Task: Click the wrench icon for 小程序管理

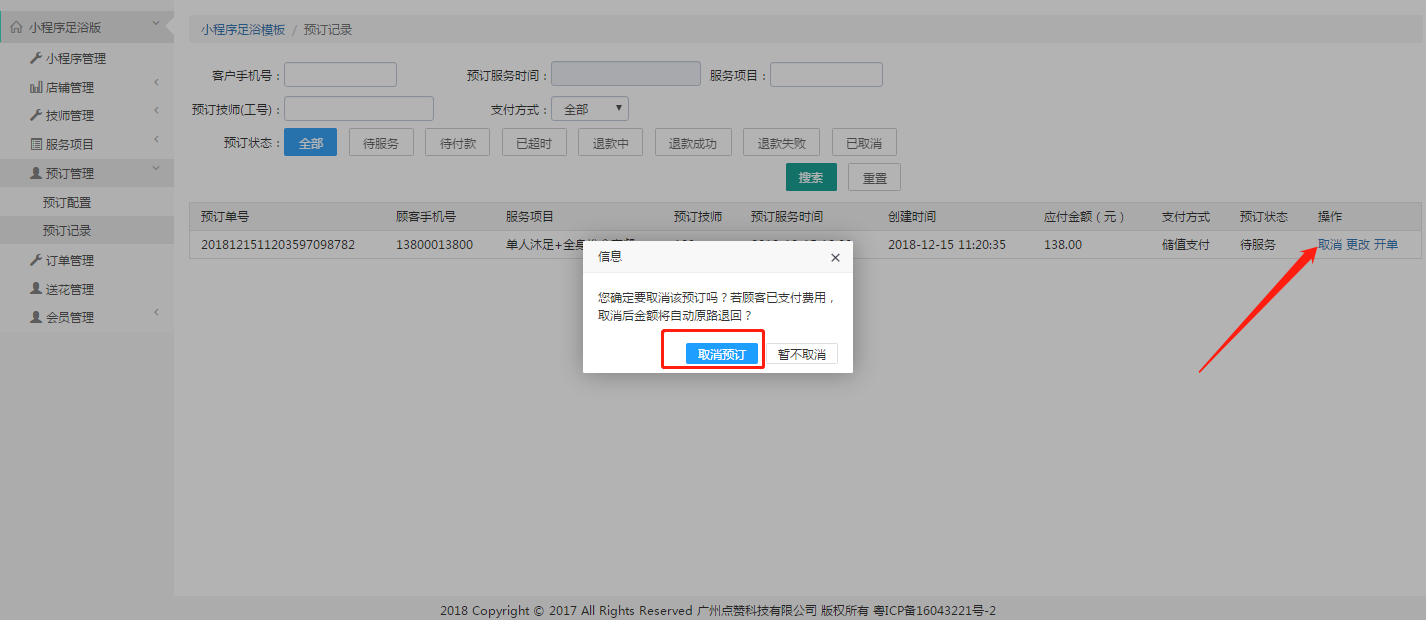Action: [36, 58]
